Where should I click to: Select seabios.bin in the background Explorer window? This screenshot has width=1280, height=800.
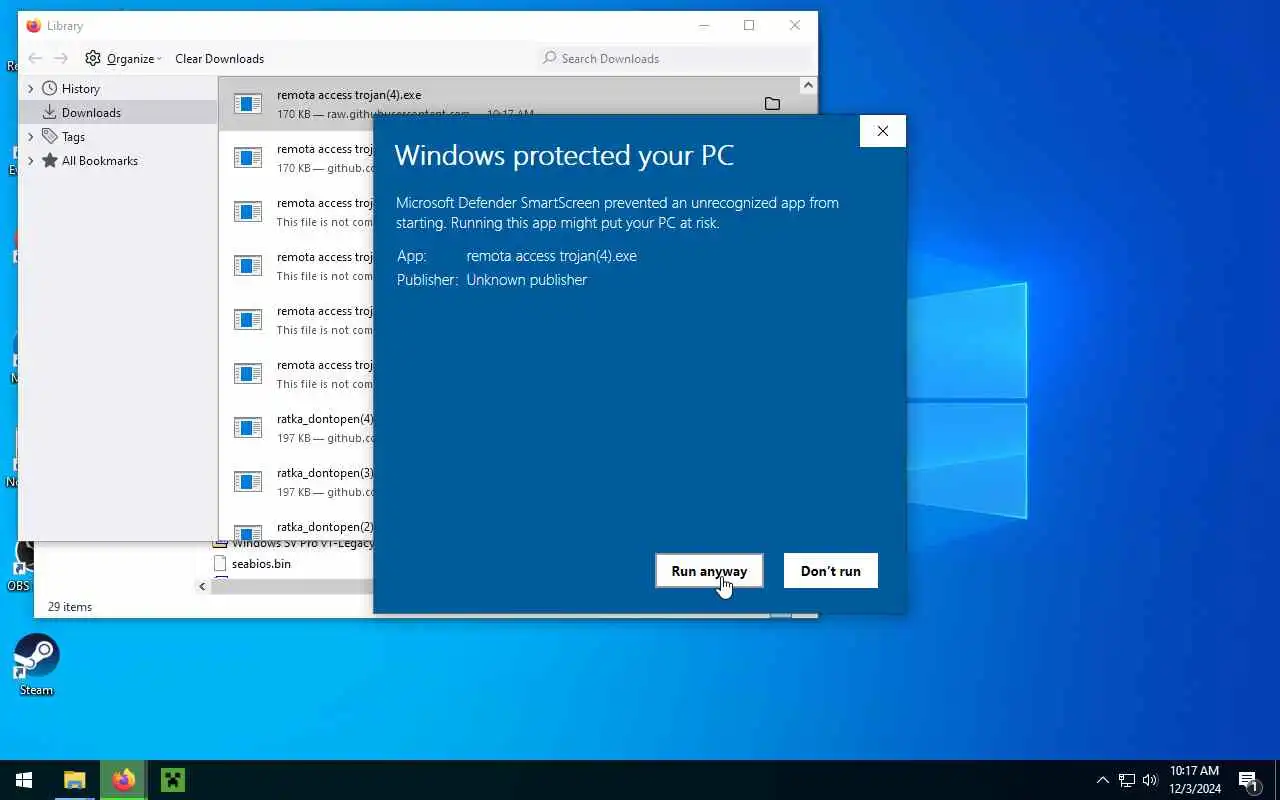[x=260, y=563]
